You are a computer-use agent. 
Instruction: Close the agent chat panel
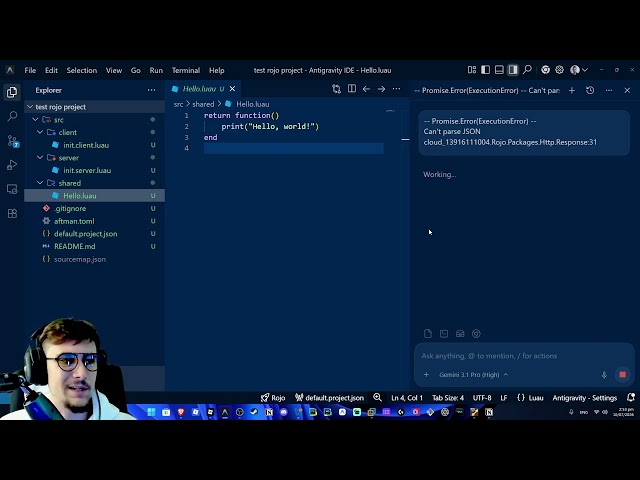(627, 90)
